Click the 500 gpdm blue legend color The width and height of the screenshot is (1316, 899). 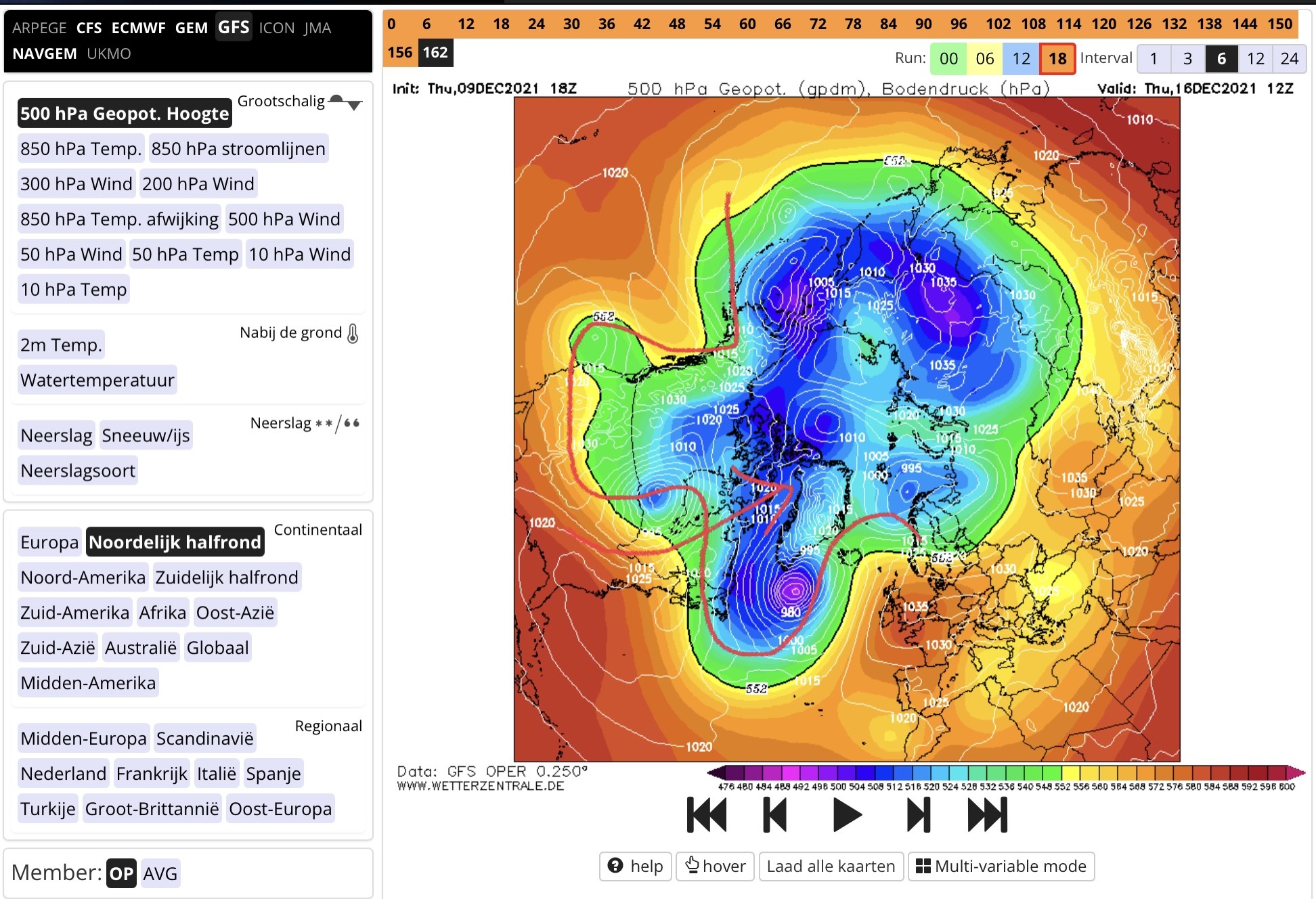tap(838, 772)
